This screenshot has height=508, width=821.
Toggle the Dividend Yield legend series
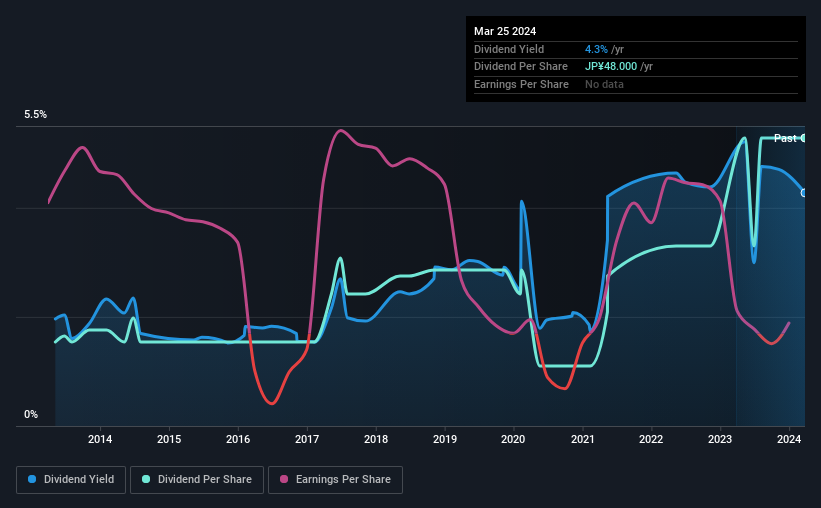point(71,480)
